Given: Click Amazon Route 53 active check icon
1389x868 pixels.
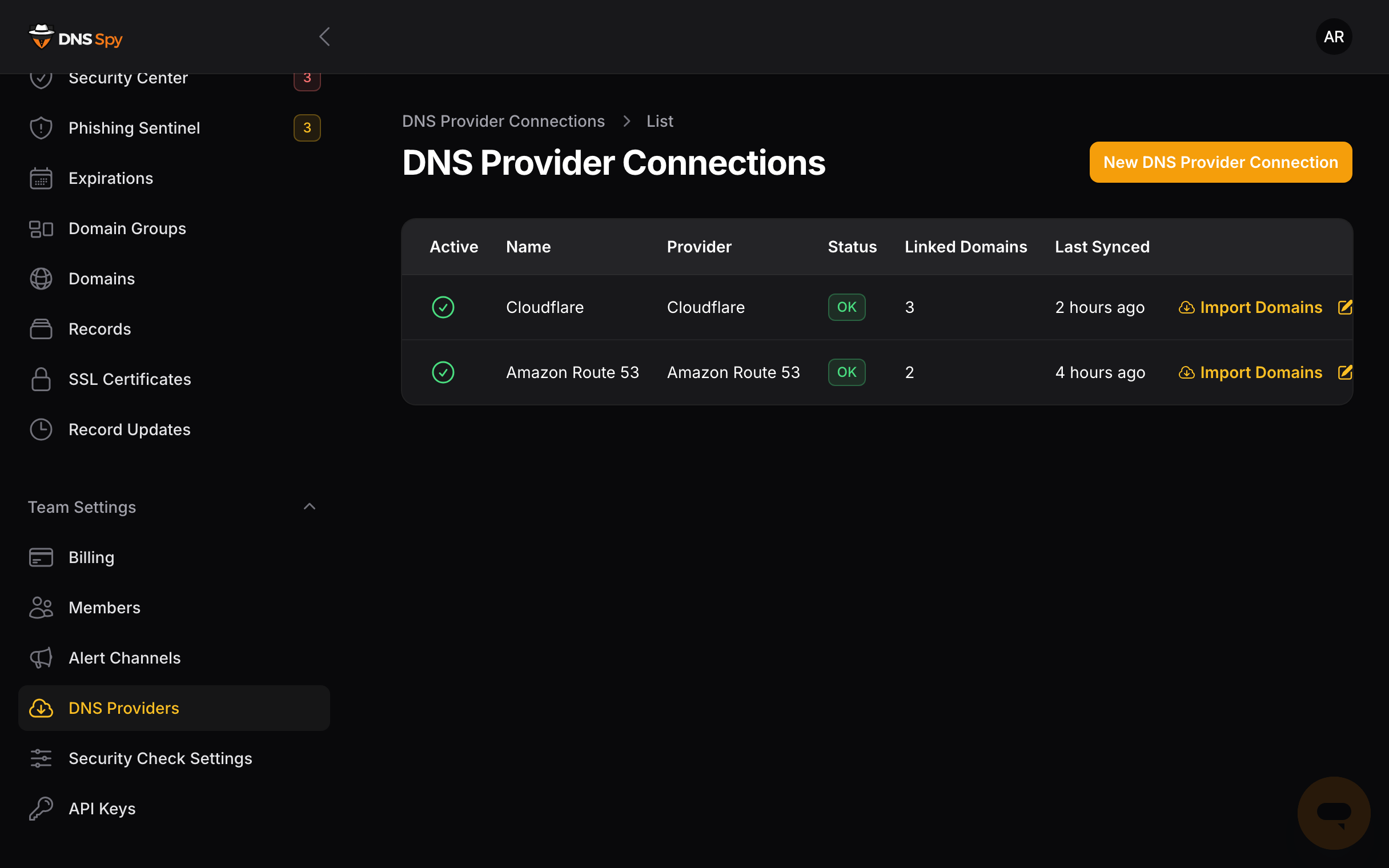Looking at the screenshot, I should (443, 372).
